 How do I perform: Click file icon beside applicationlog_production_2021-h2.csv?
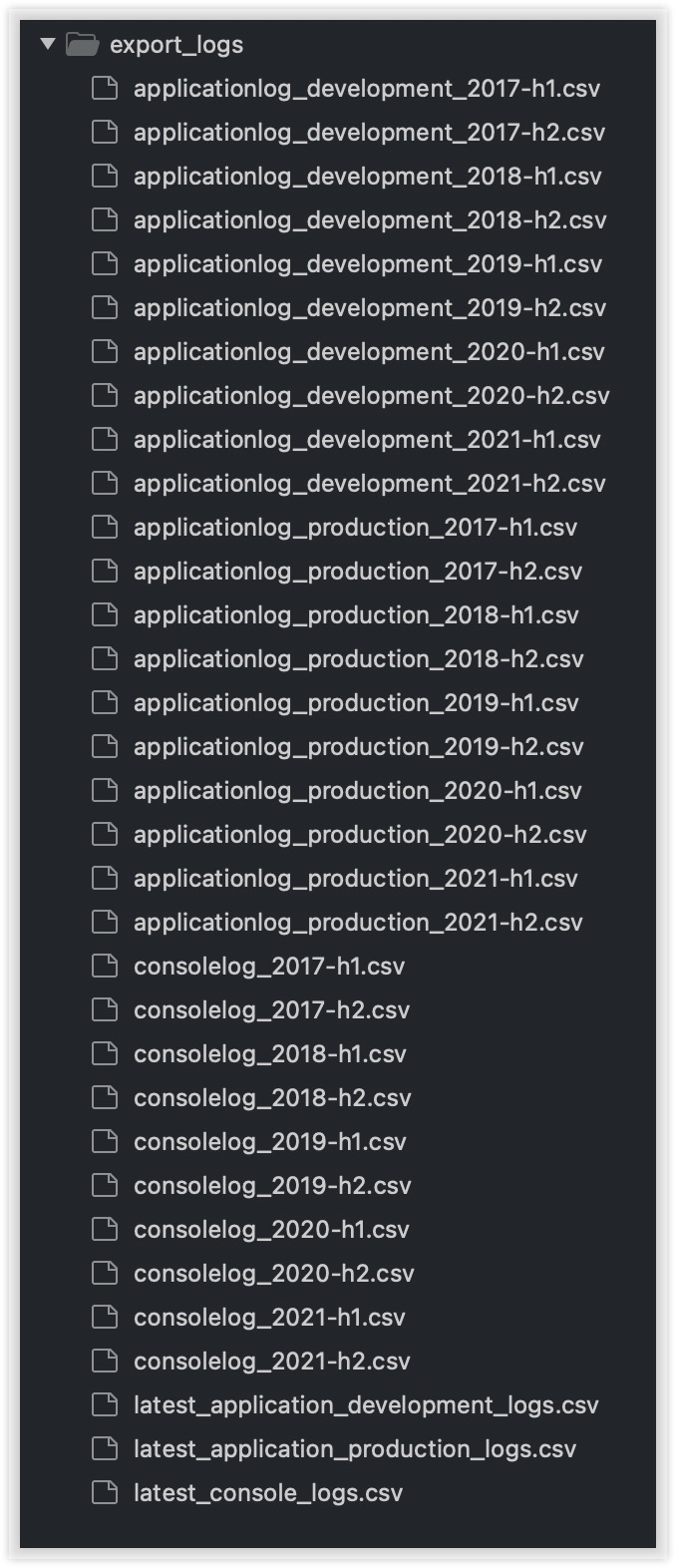pyautogui.click(x=104, y=922)
